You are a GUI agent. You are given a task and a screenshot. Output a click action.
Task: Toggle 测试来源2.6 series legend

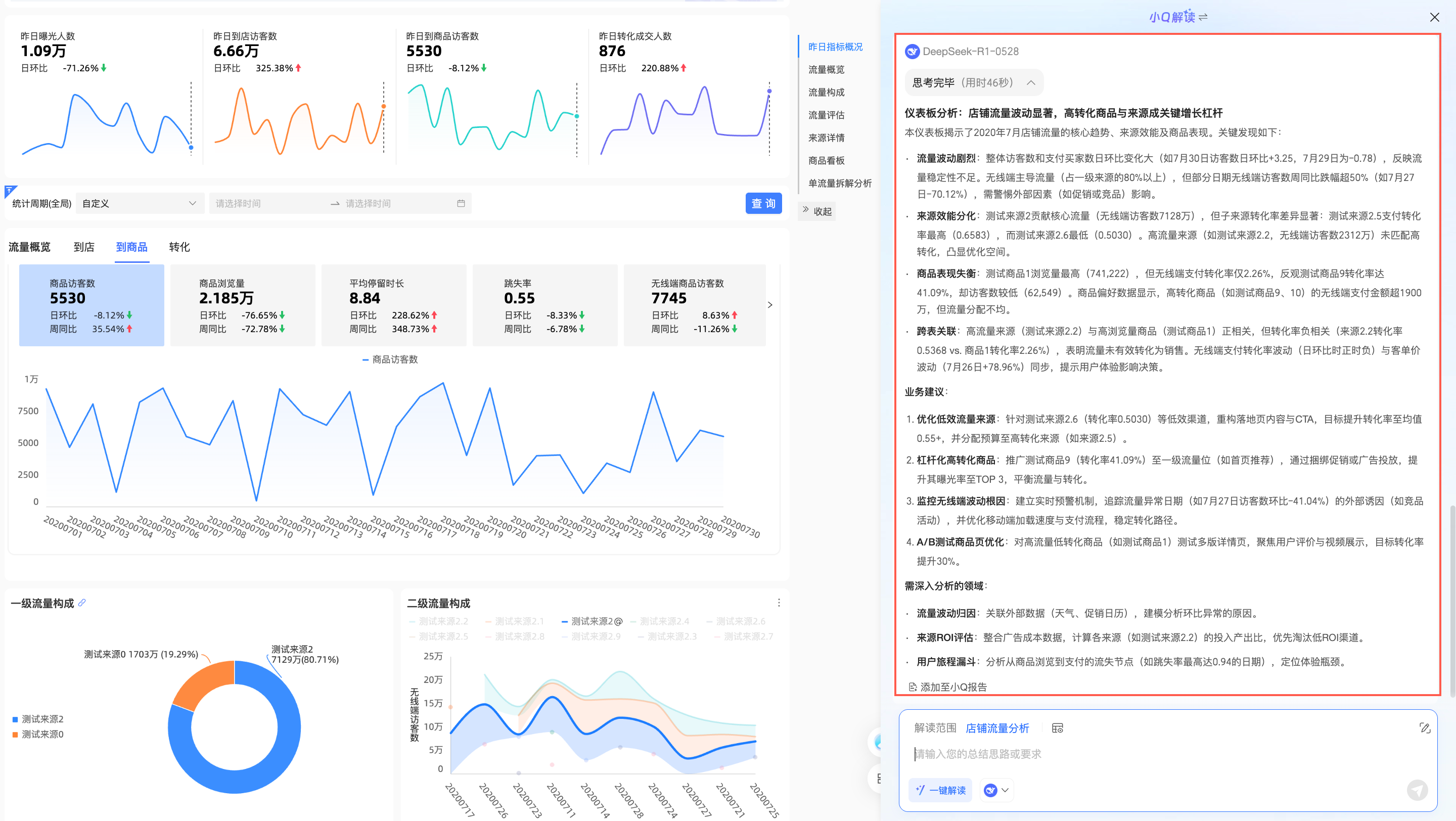pyautogui.click(x=736, y=621)
